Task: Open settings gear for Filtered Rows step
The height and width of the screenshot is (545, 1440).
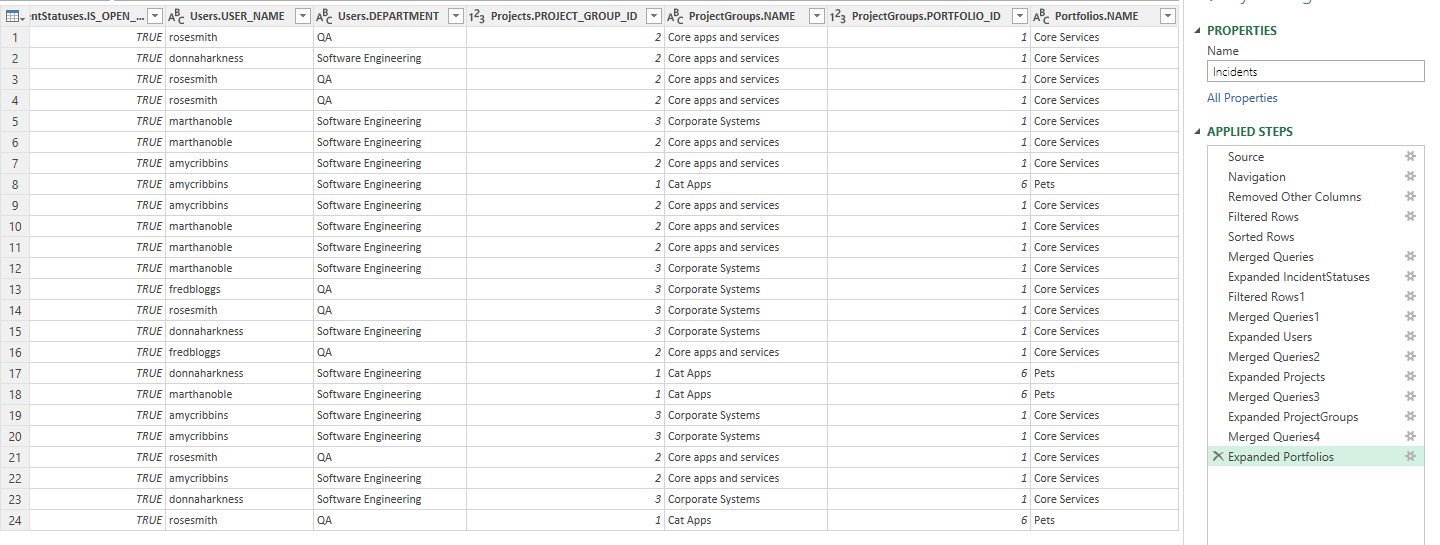Action: [1411, 217]
